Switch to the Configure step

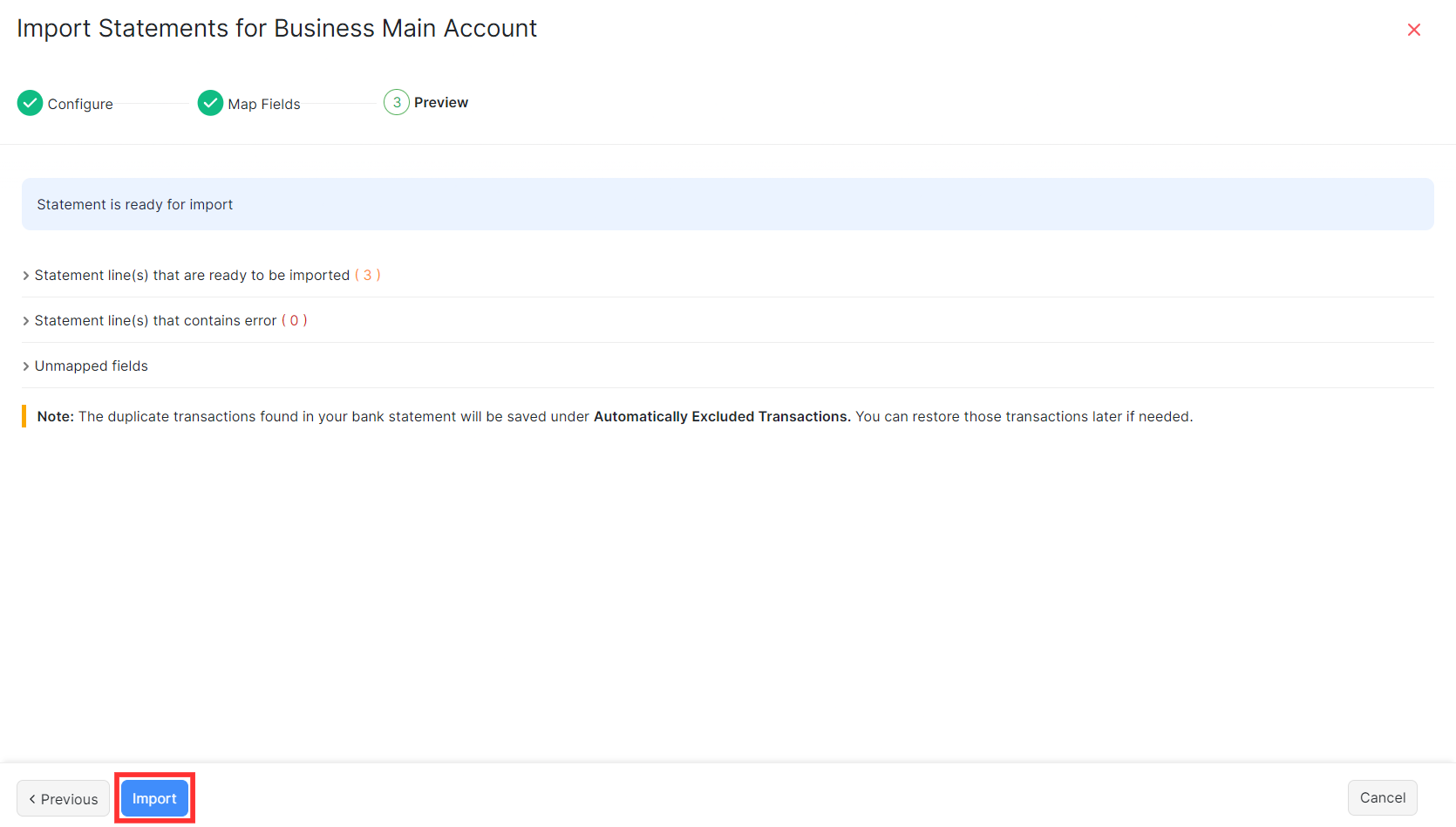[x=83, y=103]
